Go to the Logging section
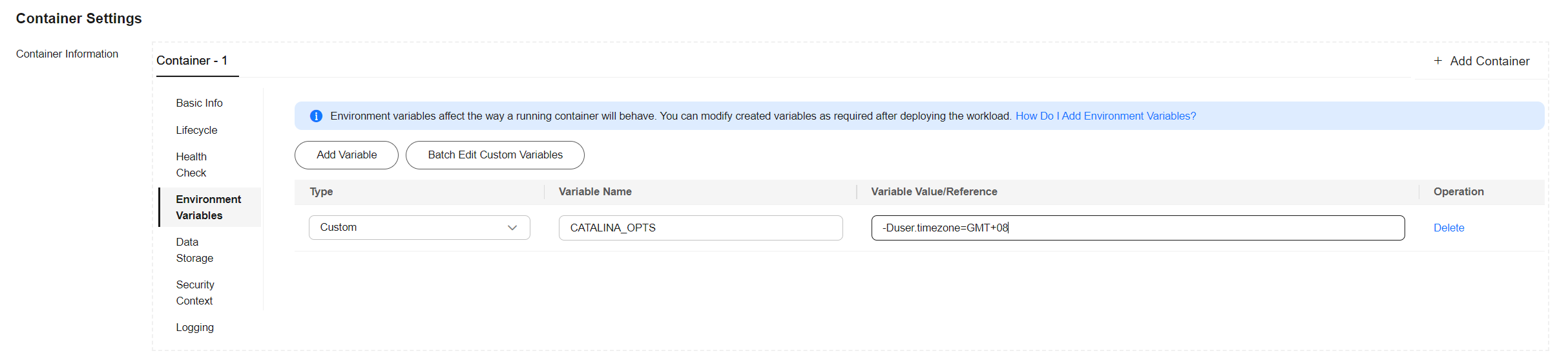Image resolution: width=1568 pixels, height=364 pixels. (194, 328)
